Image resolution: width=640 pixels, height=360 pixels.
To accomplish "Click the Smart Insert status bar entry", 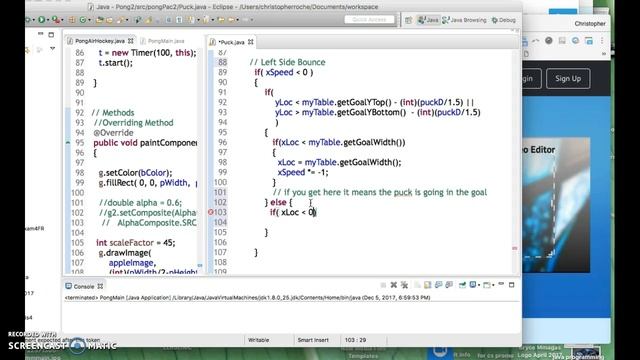I will coord(313,340).
